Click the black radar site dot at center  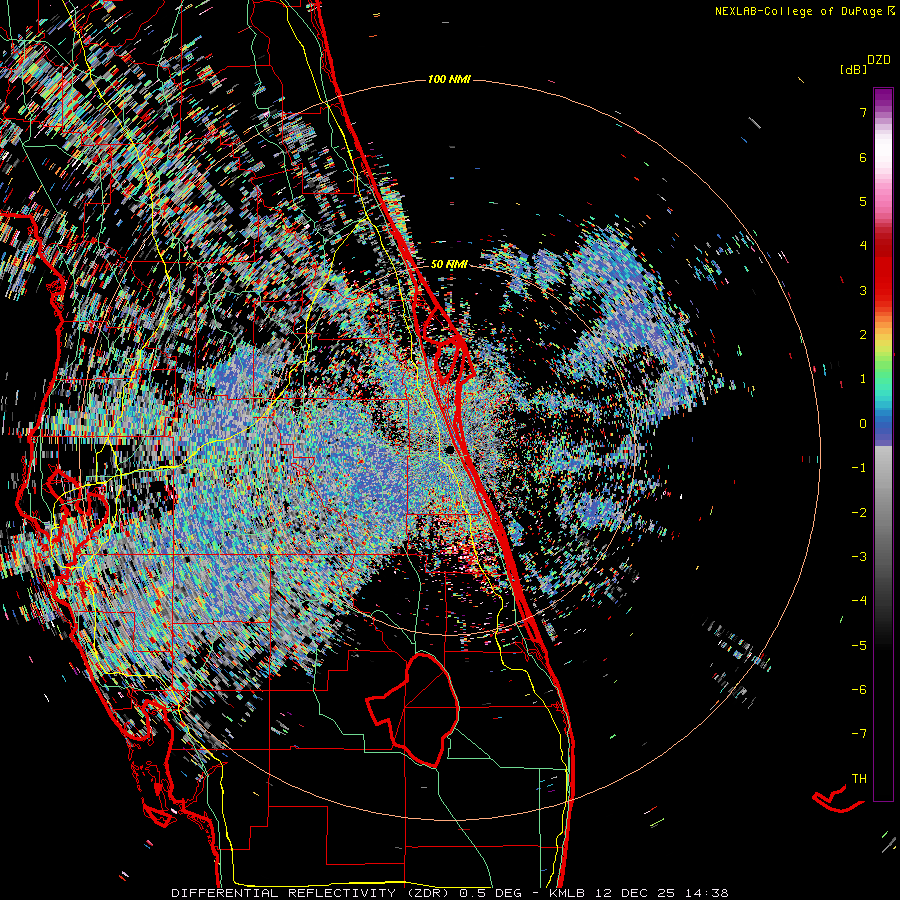click(x=450, y=450)
